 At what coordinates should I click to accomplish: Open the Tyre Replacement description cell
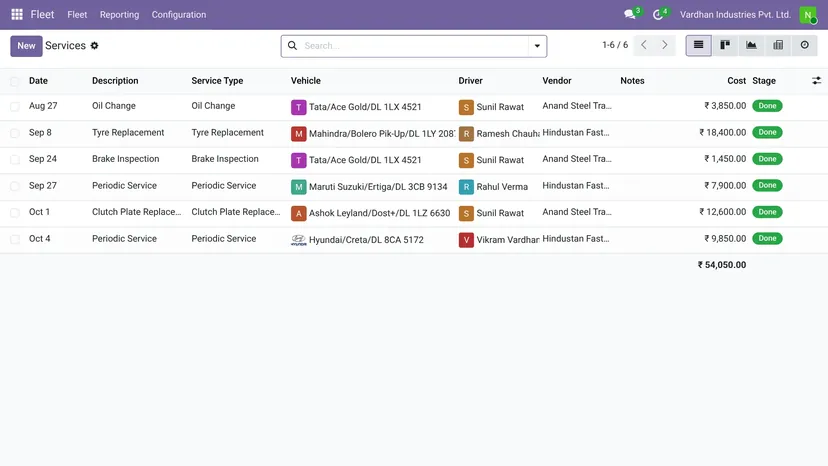pos(128,133)
